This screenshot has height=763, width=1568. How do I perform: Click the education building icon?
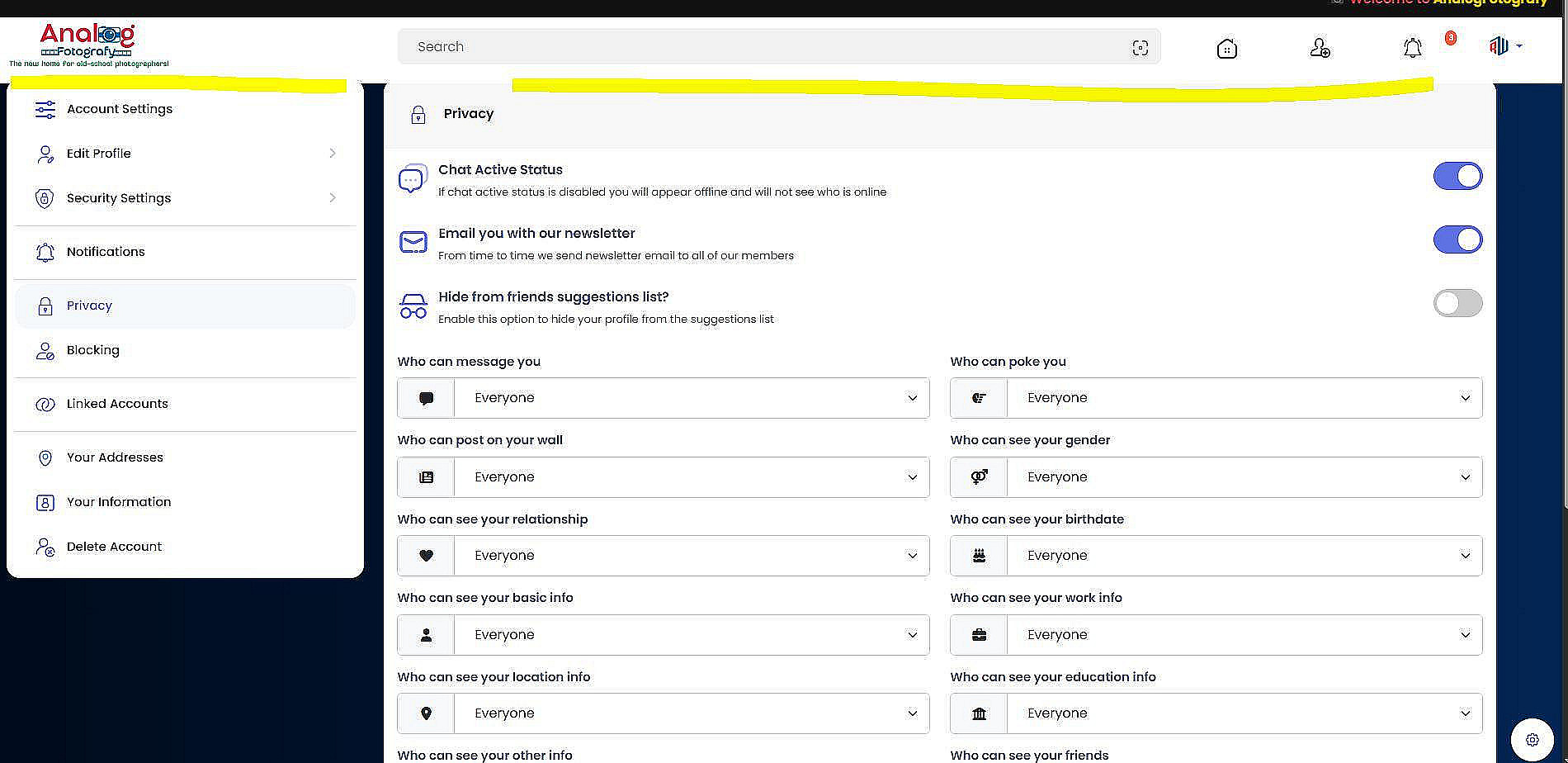click(979, 713)
